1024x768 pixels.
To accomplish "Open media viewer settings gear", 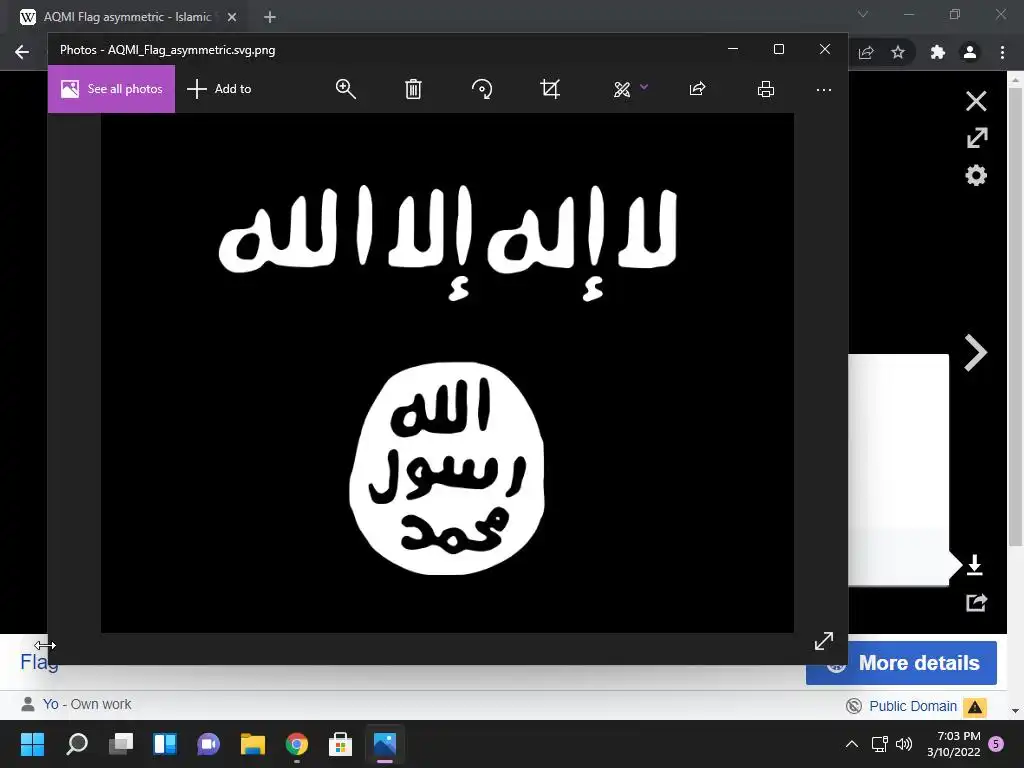I will pyautogui.click(x=976, y=175).
